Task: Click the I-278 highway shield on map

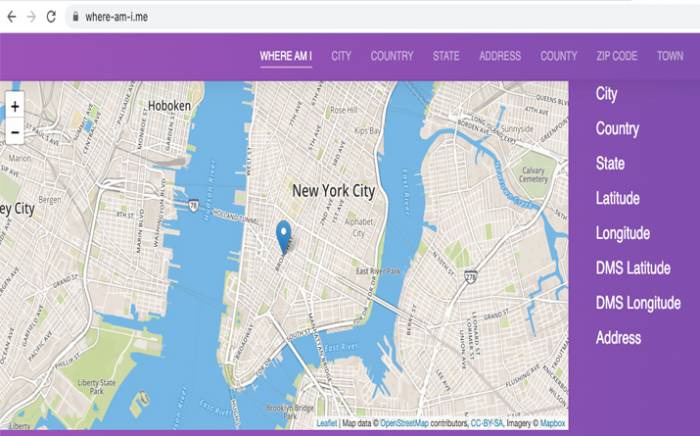Action: click(x=471, y=277)
